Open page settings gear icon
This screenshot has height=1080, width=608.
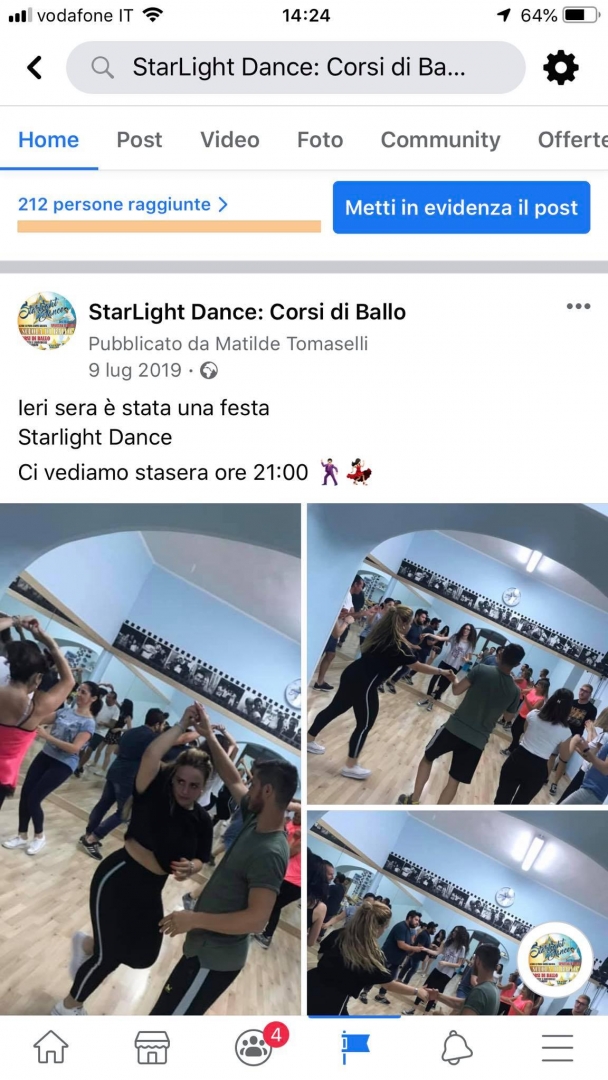click(x=560, y=68)
